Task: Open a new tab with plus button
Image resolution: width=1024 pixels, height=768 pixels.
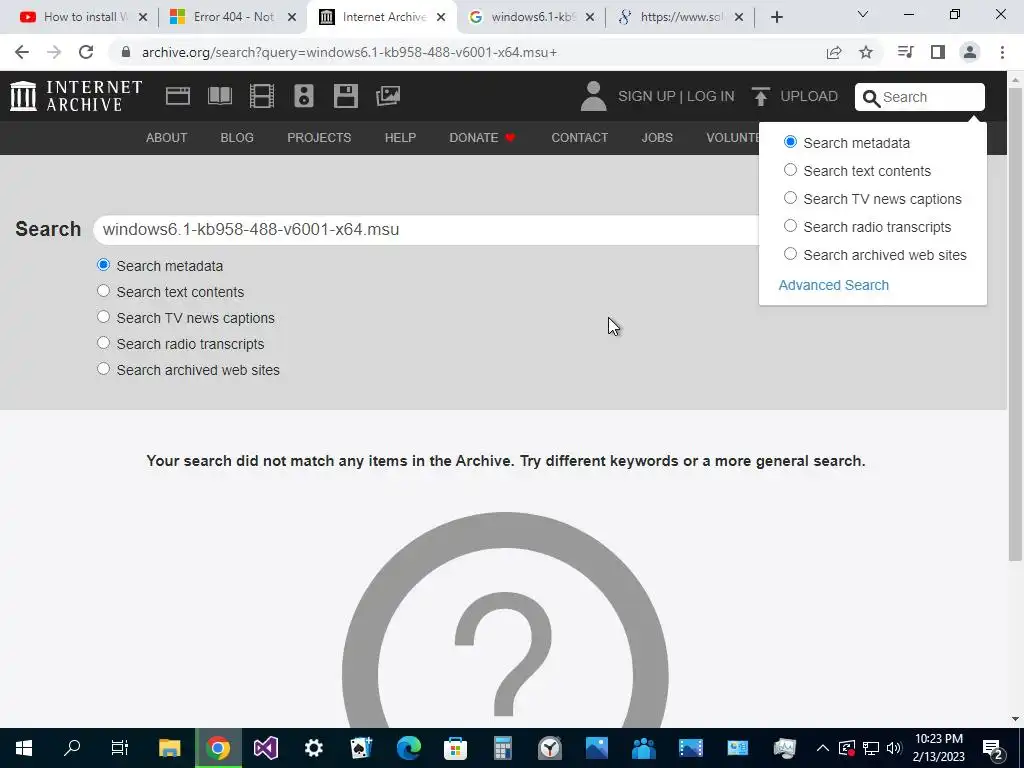Action: pos(776,17)
